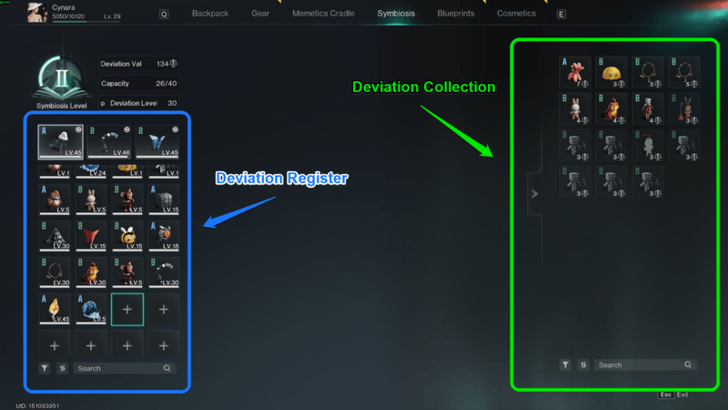
Task: Select the dark pyramid deviation LV.30
Action: (x=55, y=236)
